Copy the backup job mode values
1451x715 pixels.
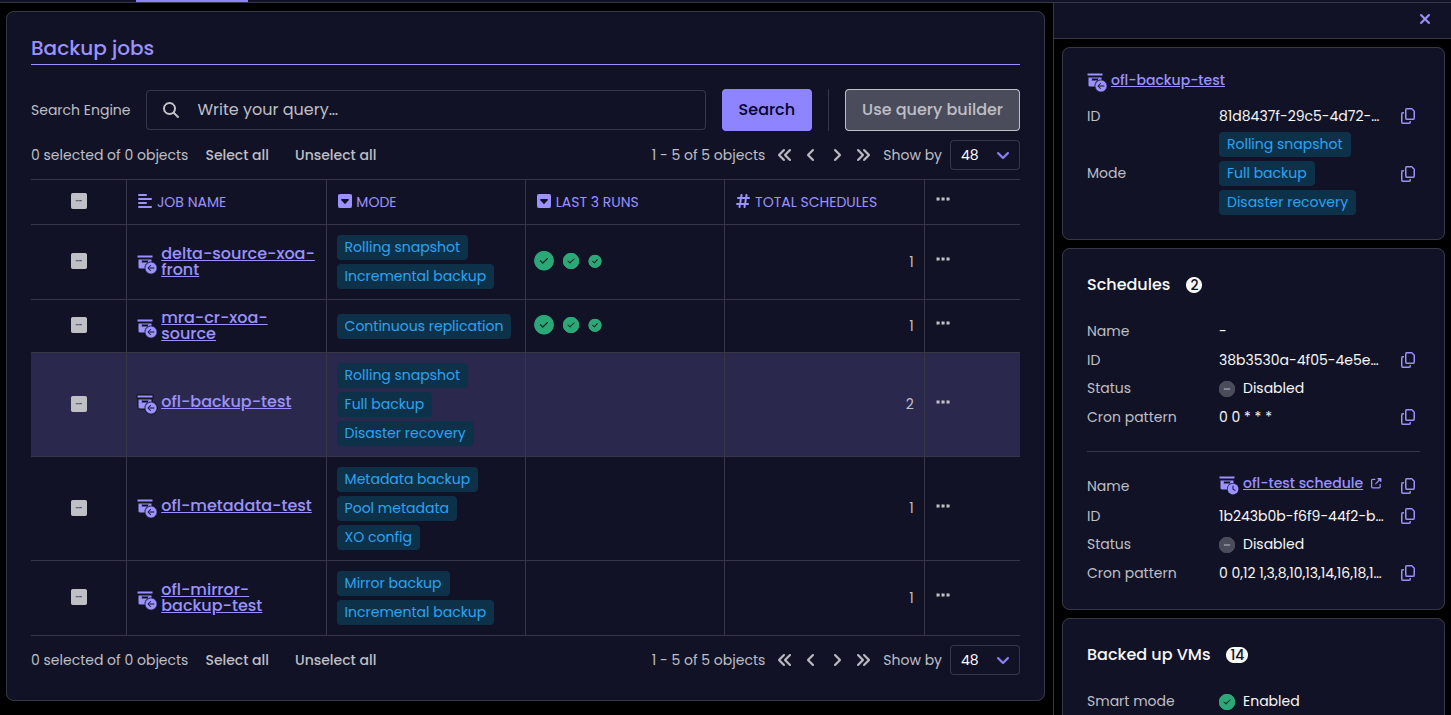pos(1408,174)
